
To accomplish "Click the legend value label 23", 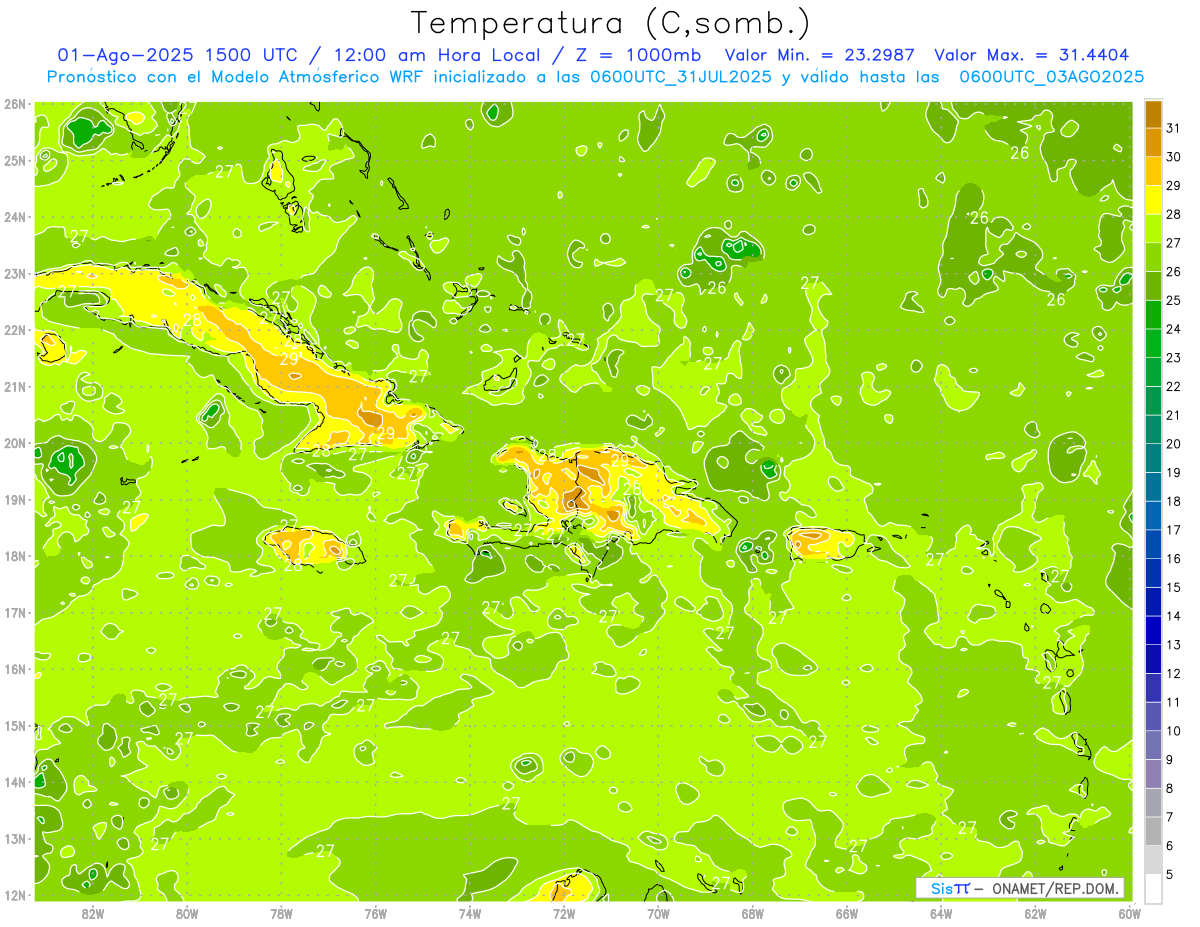I will pyautogui.click(x=1173, y=358).
